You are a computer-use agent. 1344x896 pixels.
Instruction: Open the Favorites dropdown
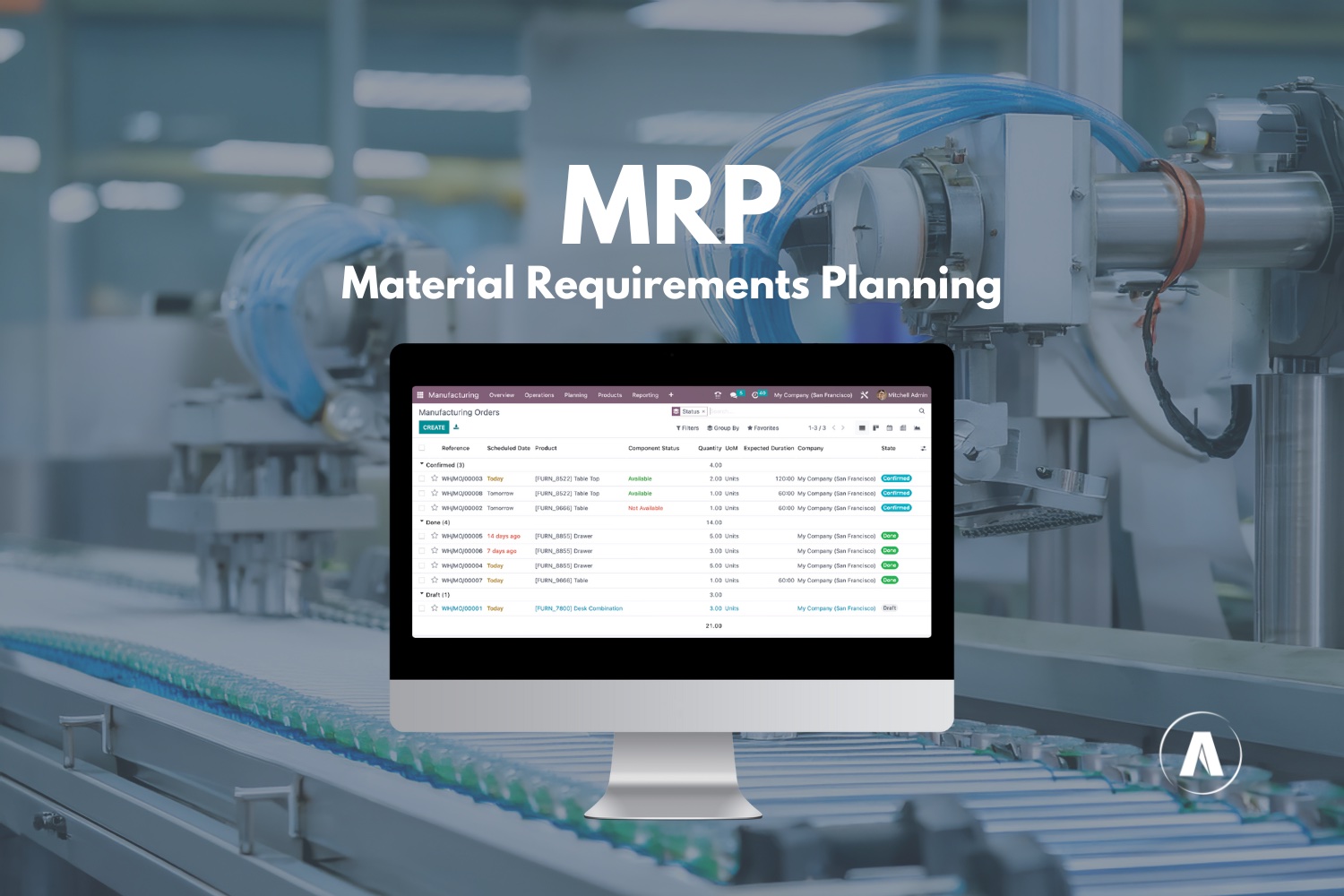[763, 428]
